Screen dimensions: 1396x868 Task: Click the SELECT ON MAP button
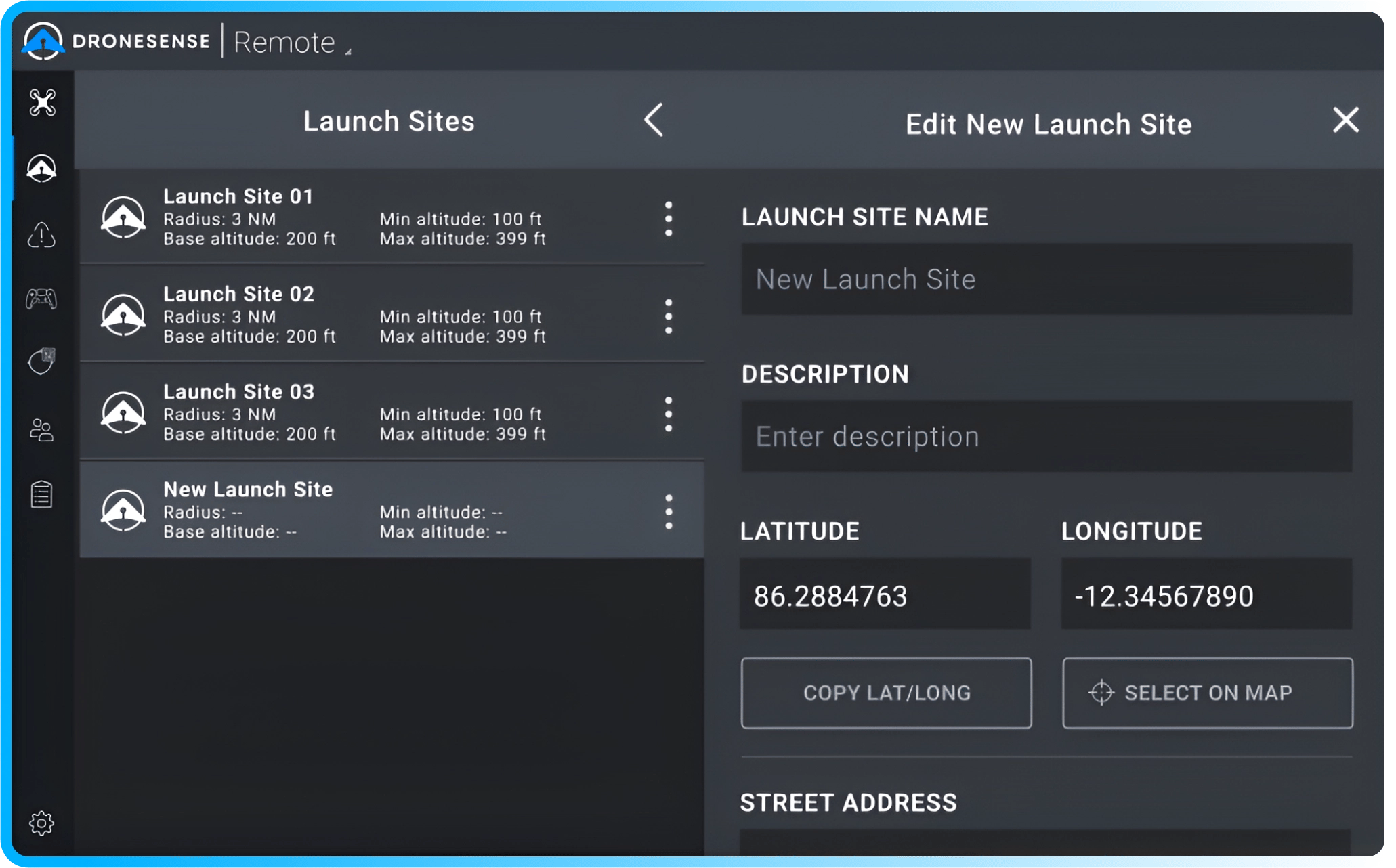pos(1207,693)
